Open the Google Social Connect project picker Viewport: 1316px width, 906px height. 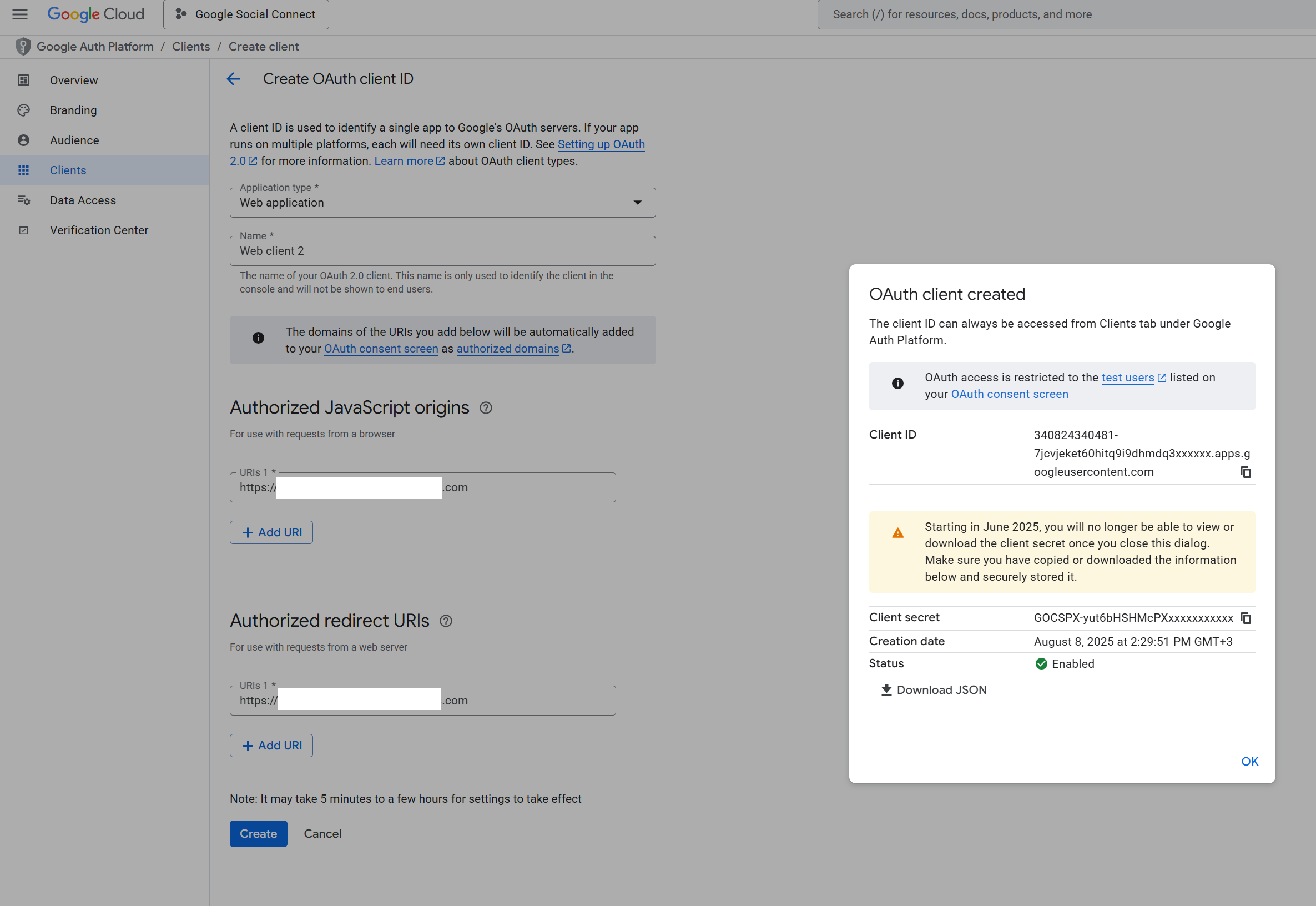click(246, 14)
